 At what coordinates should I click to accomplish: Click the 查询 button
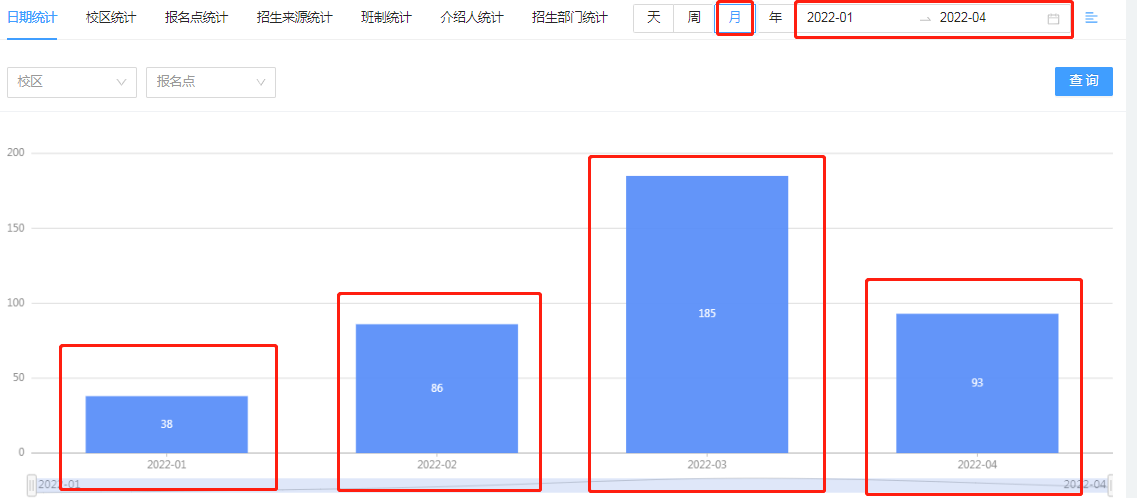pyautogui.click(x=1083, y=81)
